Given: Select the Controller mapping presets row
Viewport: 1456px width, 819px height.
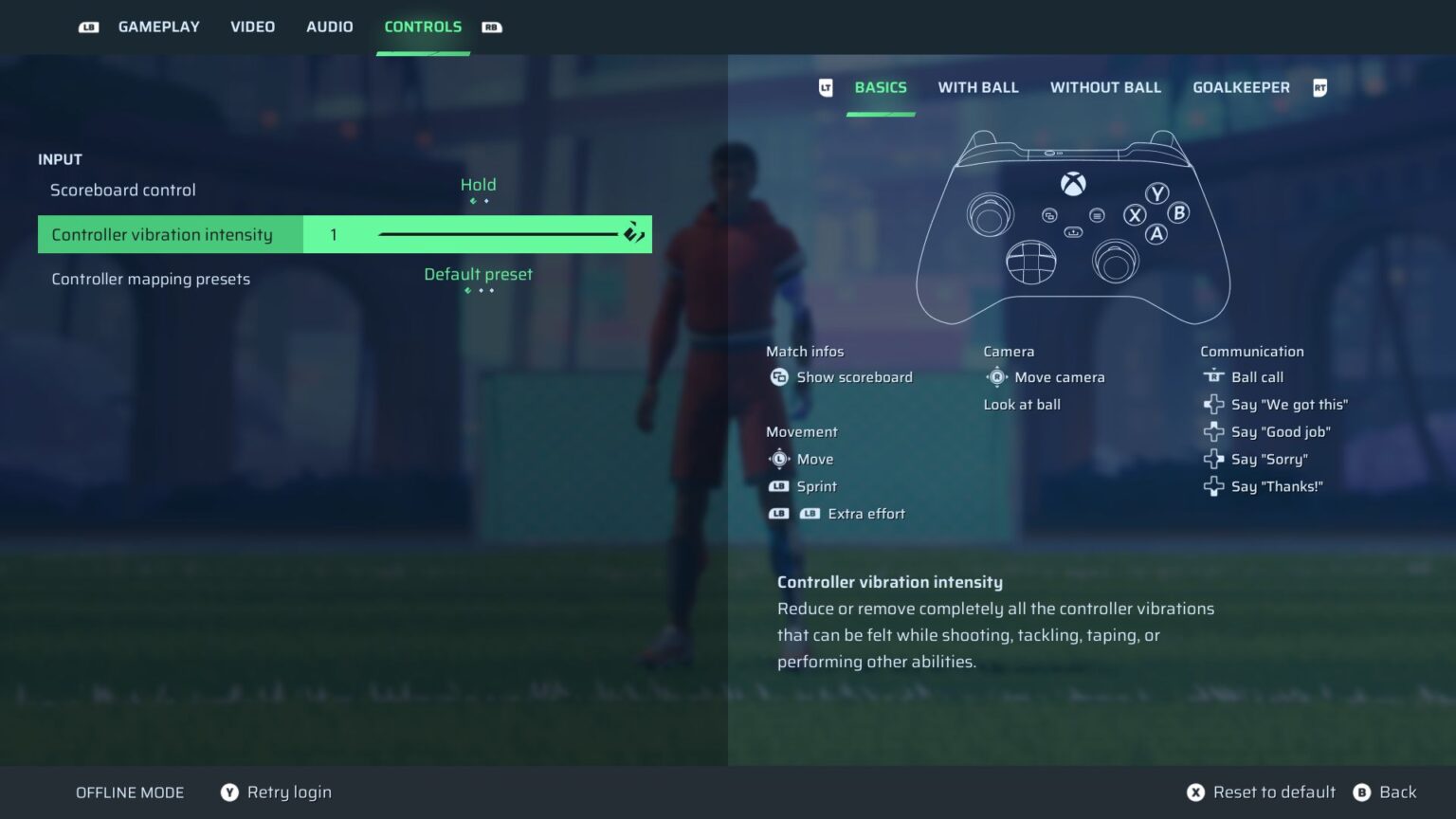Looking at the screenshot, I should tap(345, 279).
